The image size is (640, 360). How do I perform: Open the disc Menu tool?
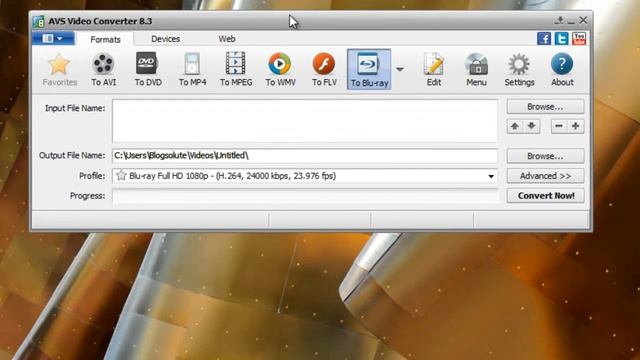tap(476, 70)
